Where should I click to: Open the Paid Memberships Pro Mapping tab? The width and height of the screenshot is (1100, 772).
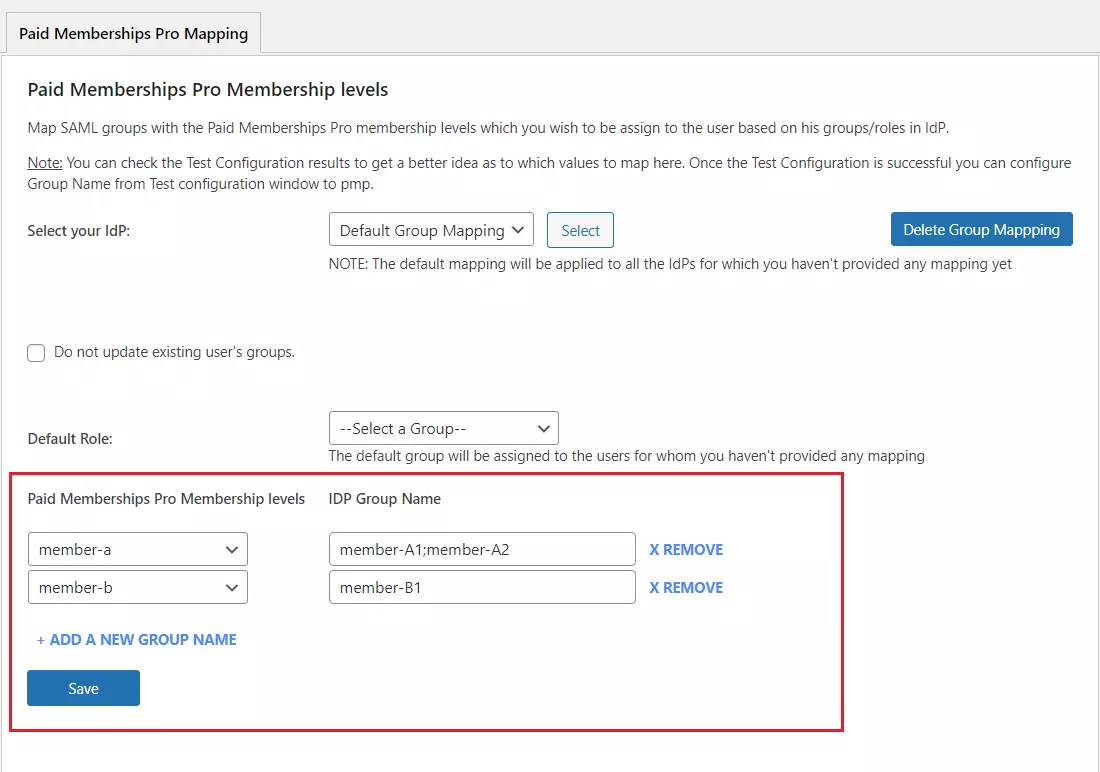[133, 33]
